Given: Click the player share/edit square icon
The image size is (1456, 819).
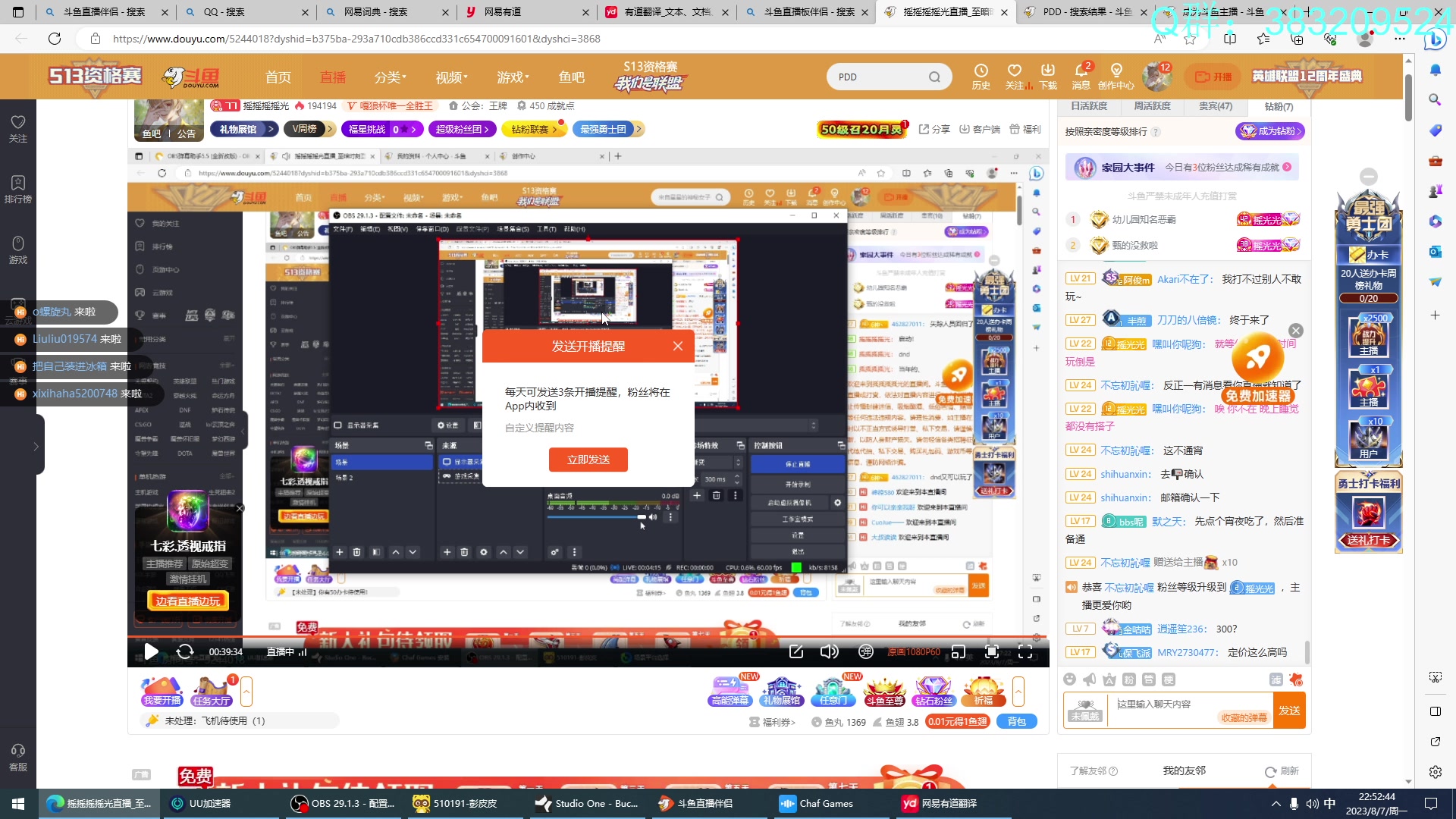Looking at the screenshot, I should coord(796,651).
